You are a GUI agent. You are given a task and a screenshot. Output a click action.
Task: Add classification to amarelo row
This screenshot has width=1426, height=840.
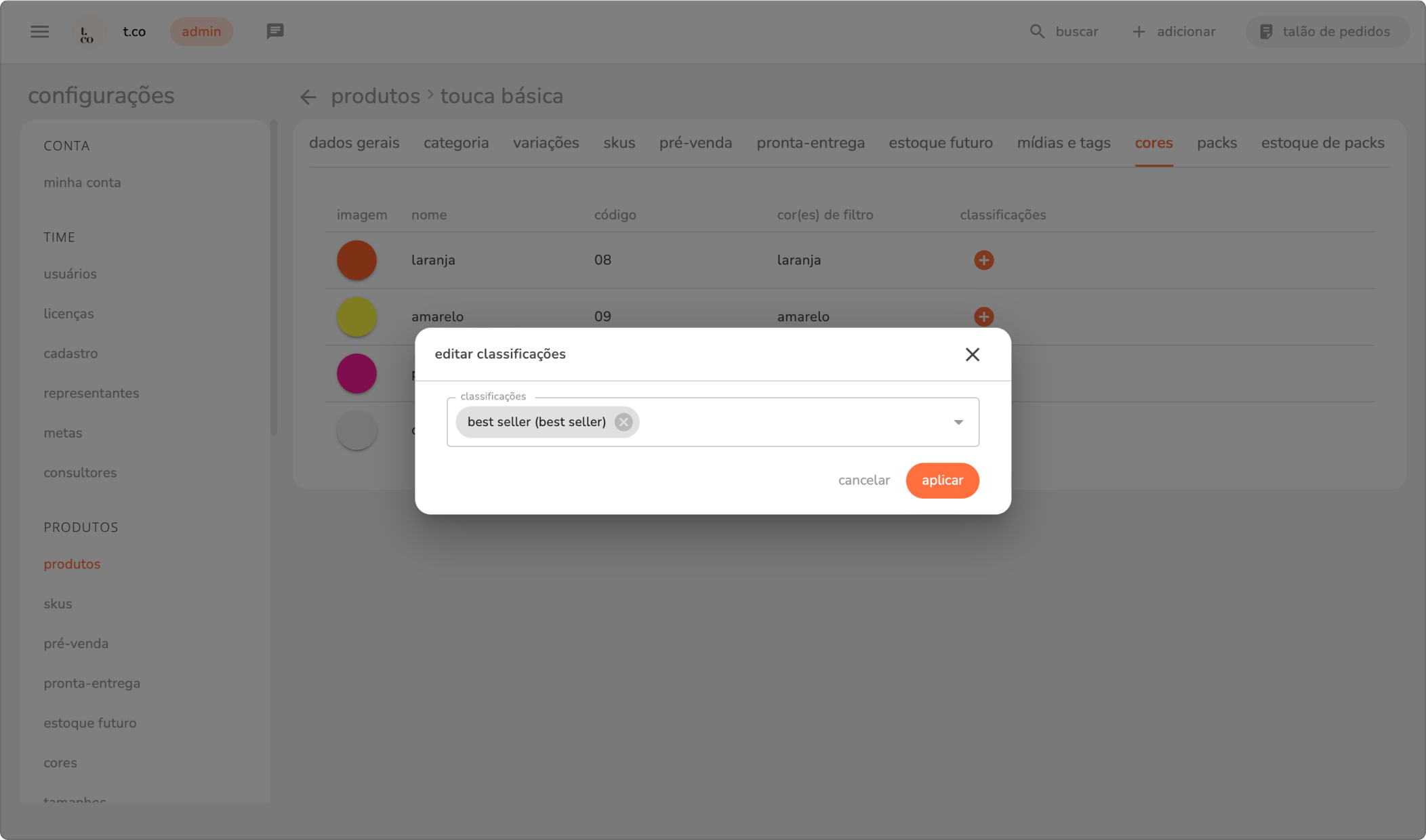pyautogui.click(x=983, y=316)
